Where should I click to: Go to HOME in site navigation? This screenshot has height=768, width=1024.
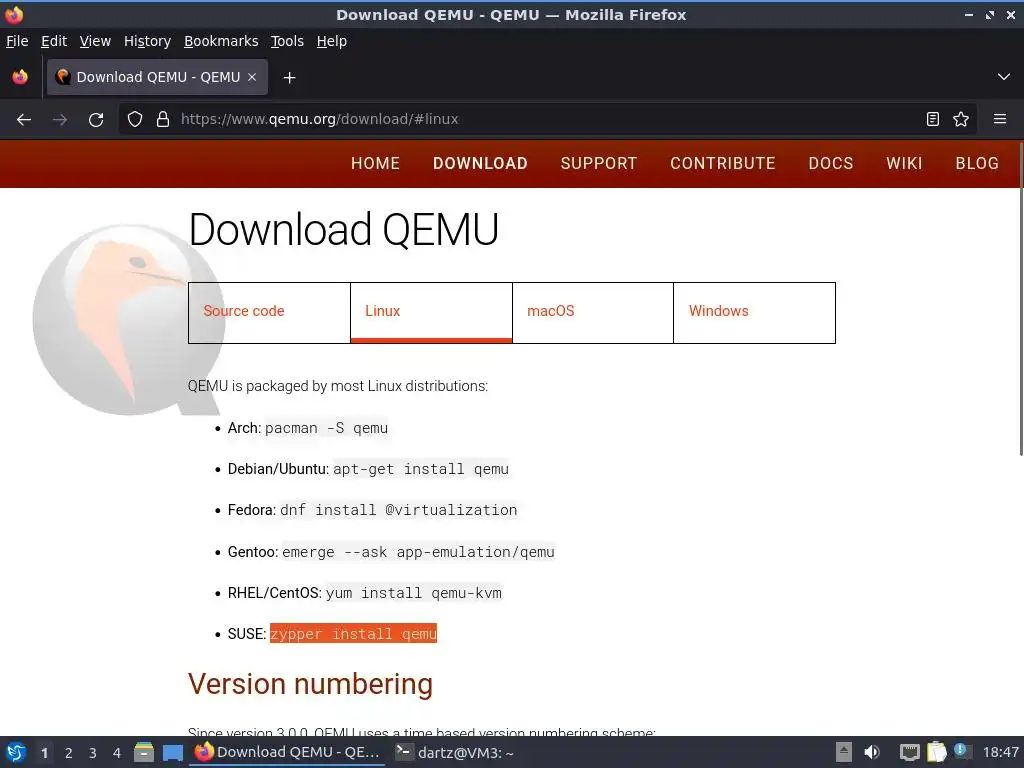point(376,163)
